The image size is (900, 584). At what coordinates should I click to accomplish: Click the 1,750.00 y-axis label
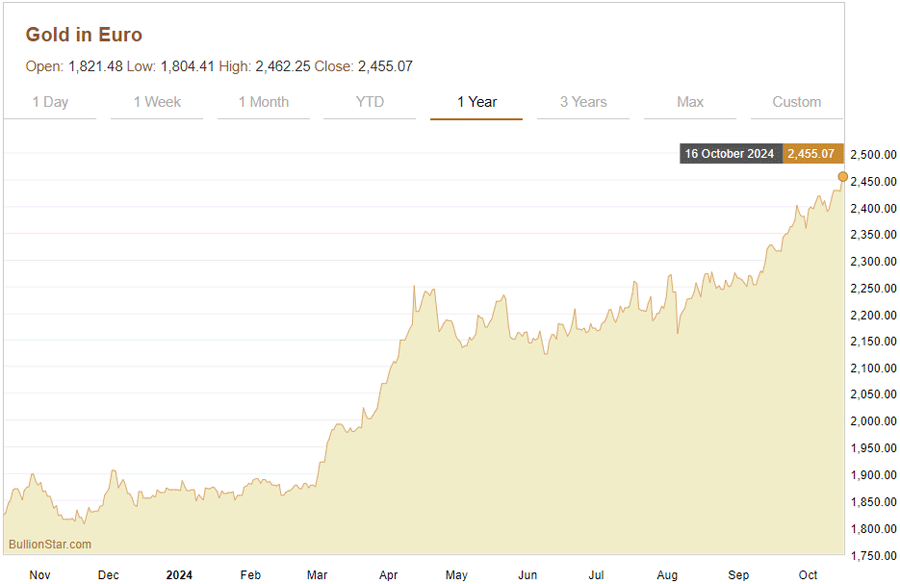[x=872, y=555]
